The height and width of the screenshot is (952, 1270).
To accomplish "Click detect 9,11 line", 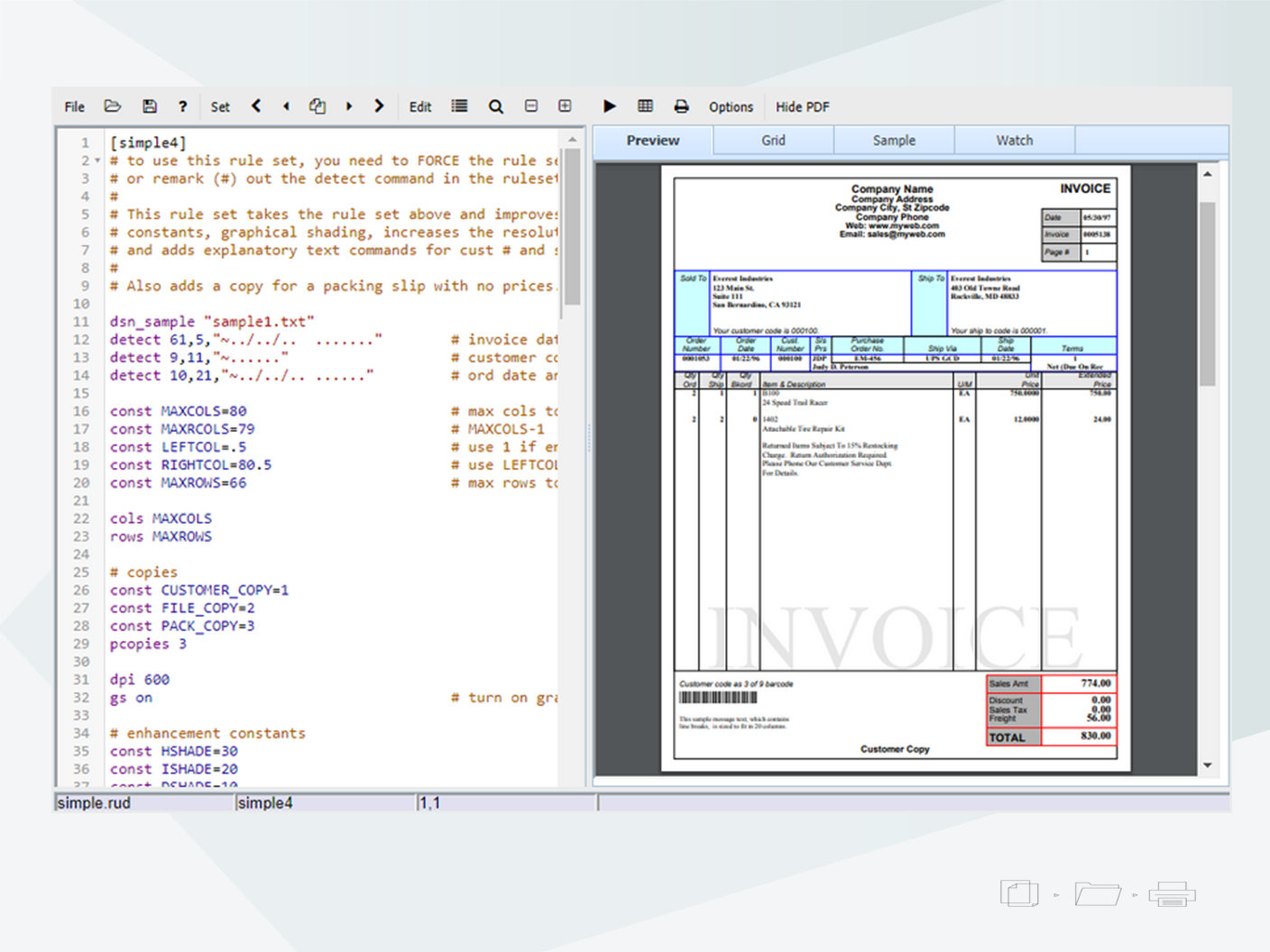I will [x=199, y=358].
